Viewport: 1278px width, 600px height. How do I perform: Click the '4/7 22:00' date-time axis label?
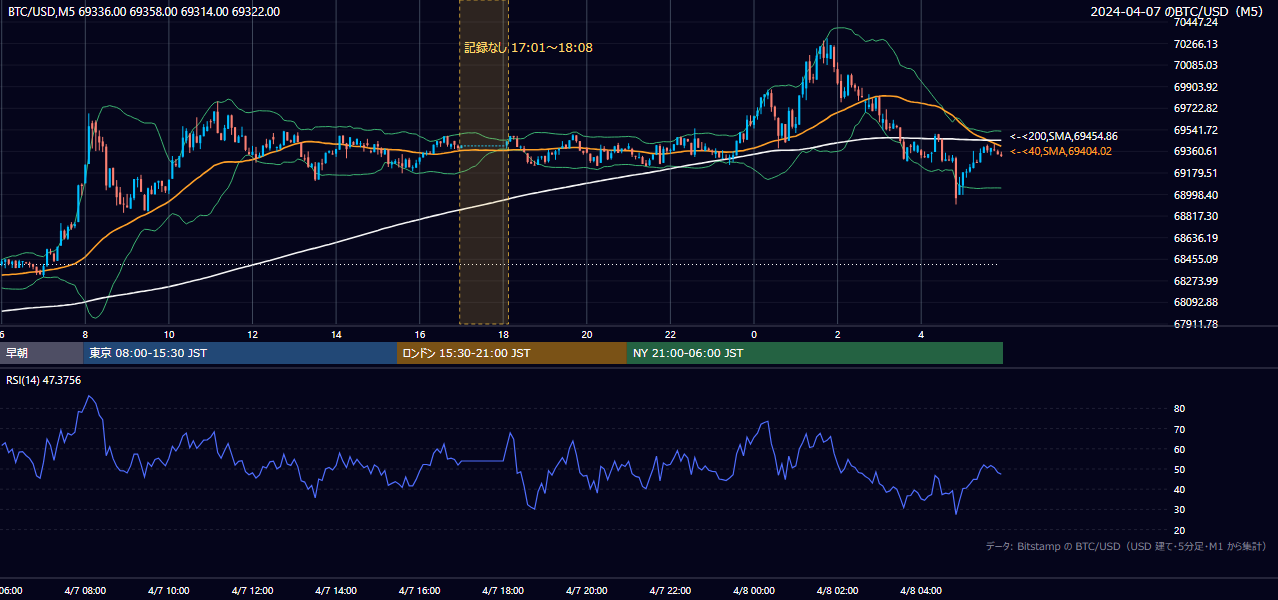(670, 591)
